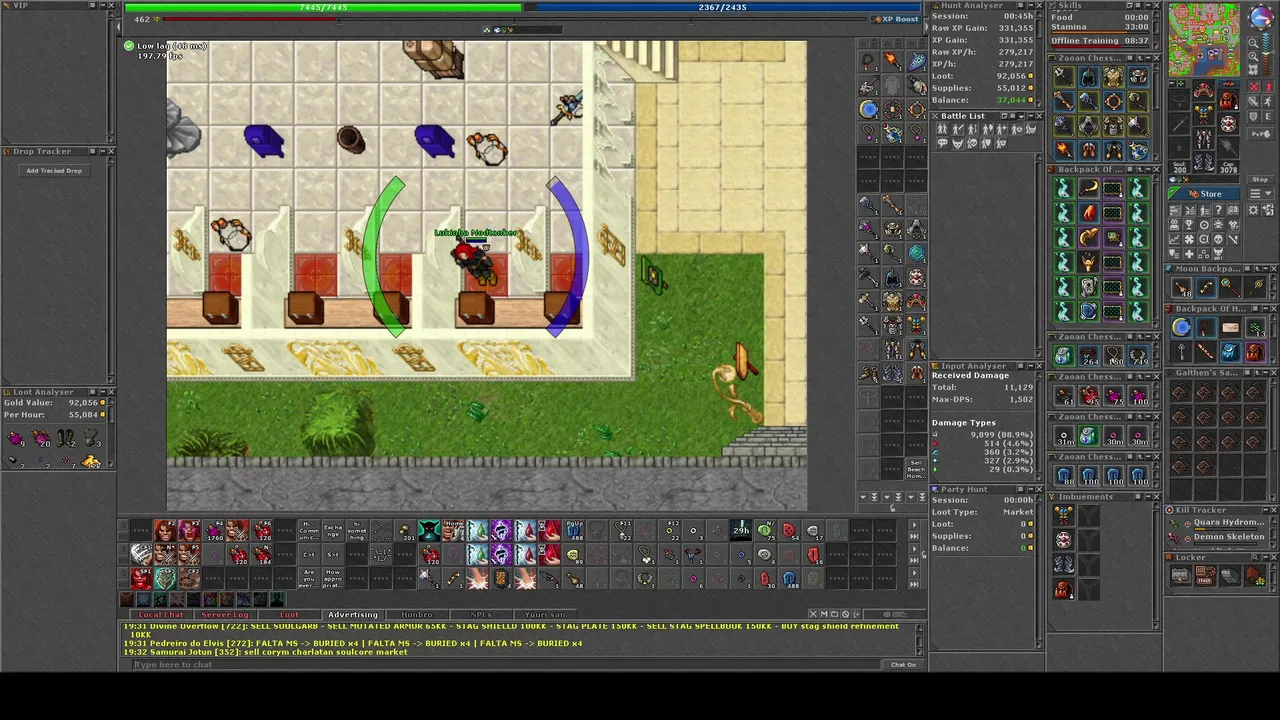1280x720 pixels.
Task: Click the health bar
Action: pyautogui.click(x=322, y=7)
